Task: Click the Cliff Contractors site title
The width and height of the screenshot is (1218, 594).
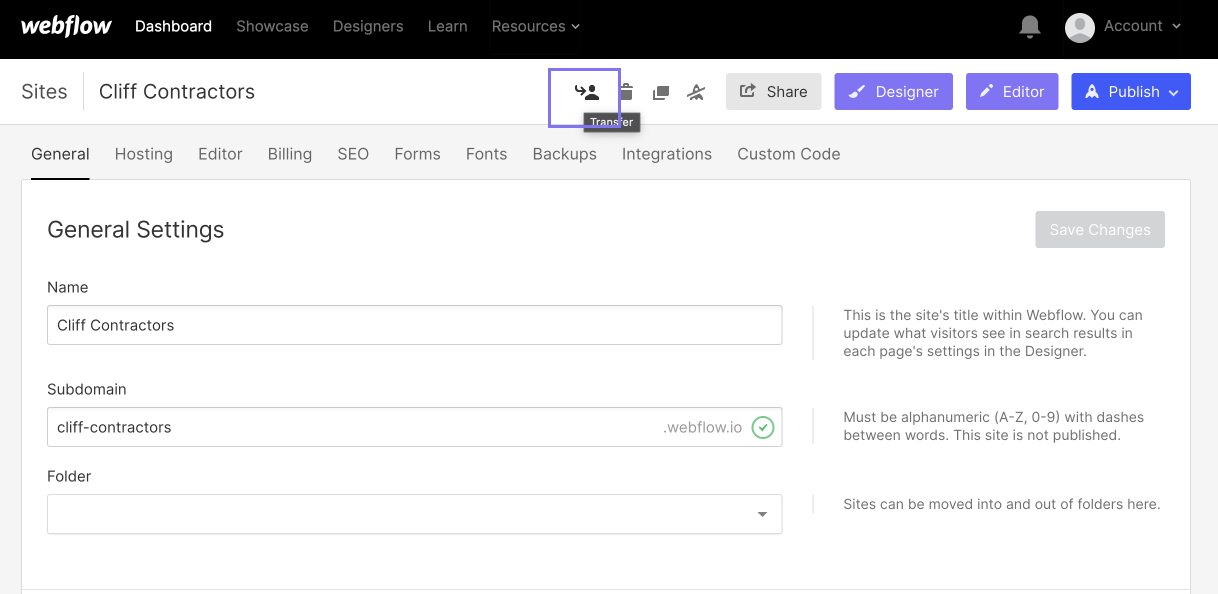Action: (177, 92)
